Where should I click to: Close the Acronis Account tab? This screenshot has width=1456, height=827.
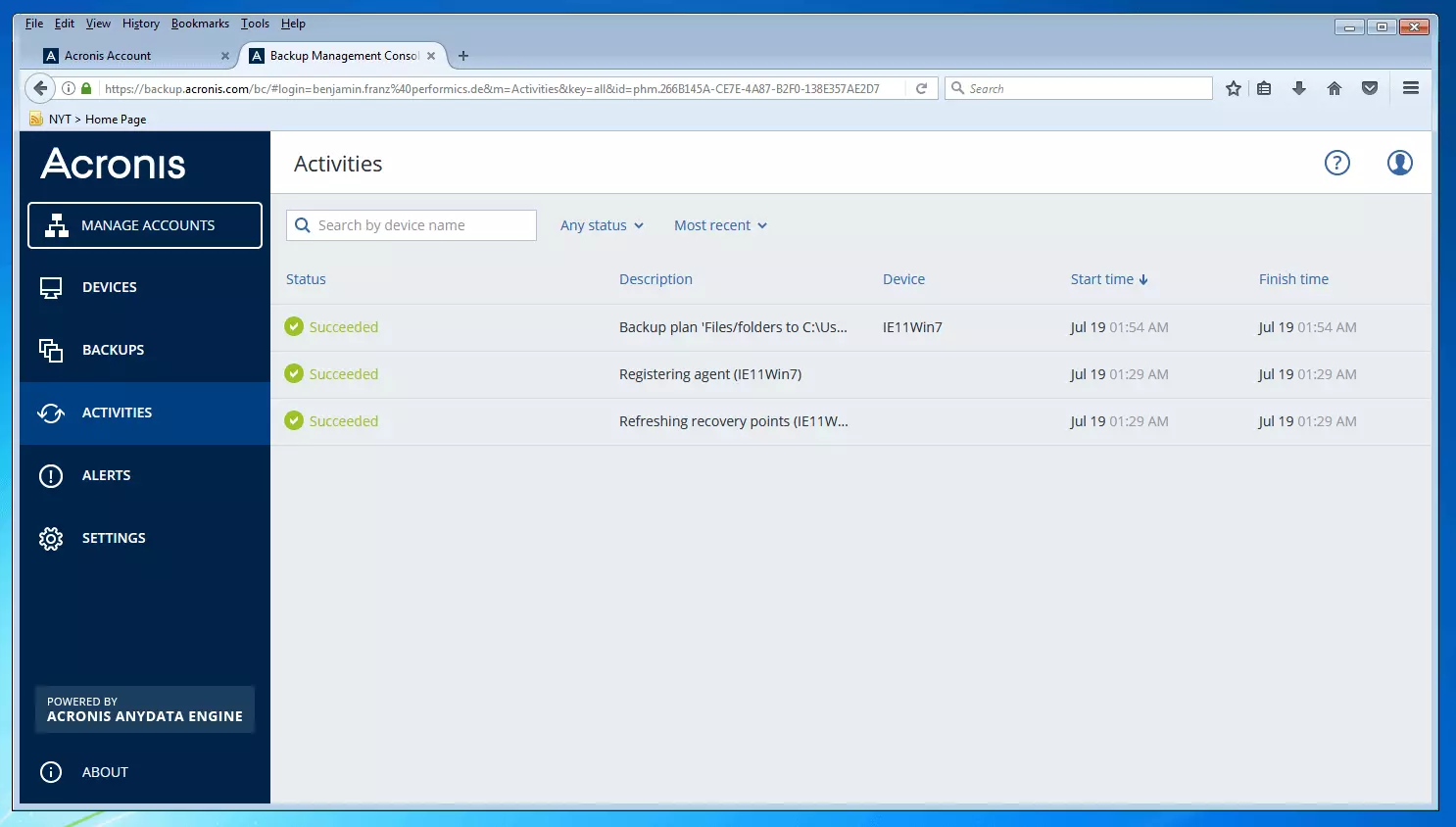click(x=225, y=56)
